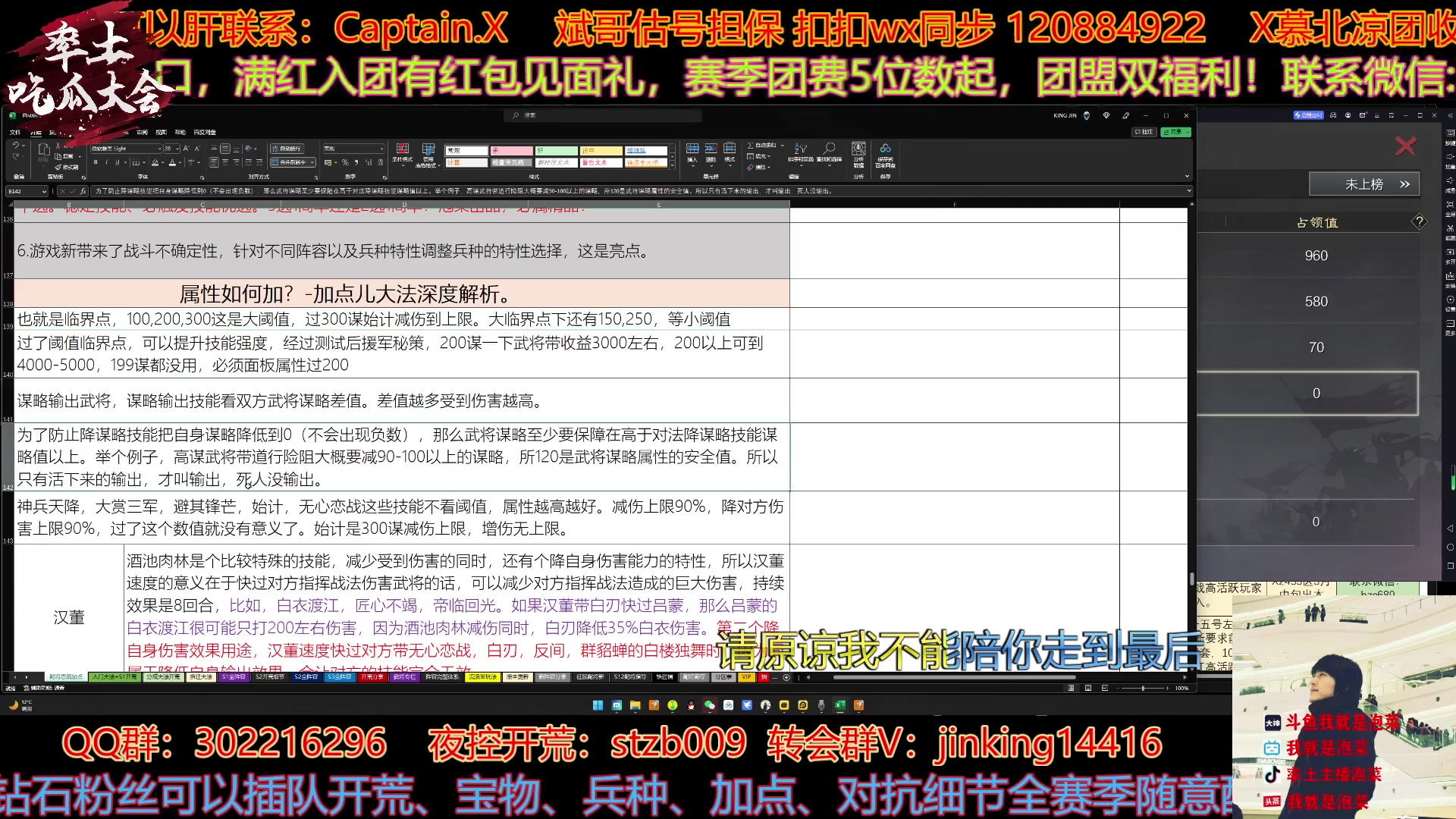Viewport: 1456px width, 819px height.
Task: Toggle right text alignment
Action: click(x=236, y=162)
